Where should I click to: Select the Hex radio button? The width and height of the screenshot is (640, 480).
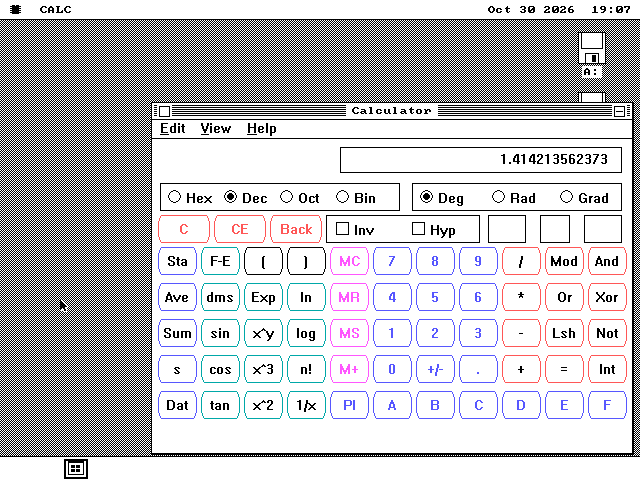[x=190, y=198]
